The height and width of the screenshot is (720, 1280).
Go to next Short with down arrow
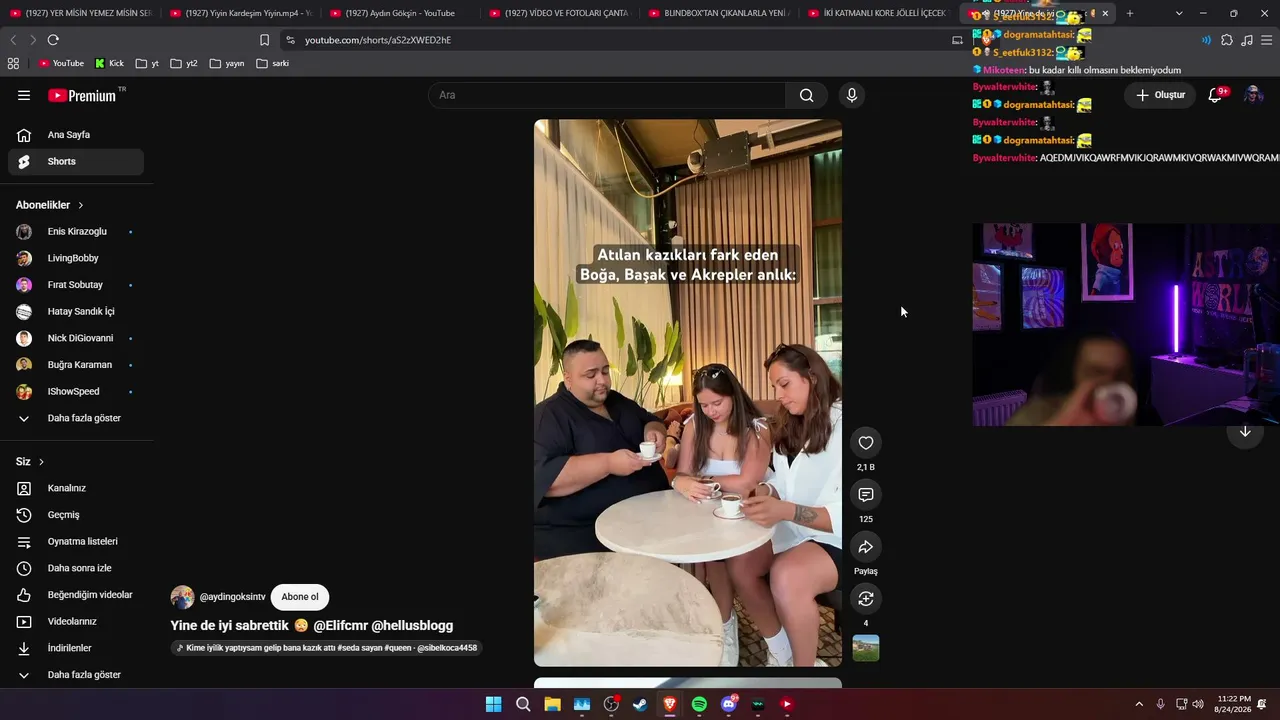coord(1245,432)
